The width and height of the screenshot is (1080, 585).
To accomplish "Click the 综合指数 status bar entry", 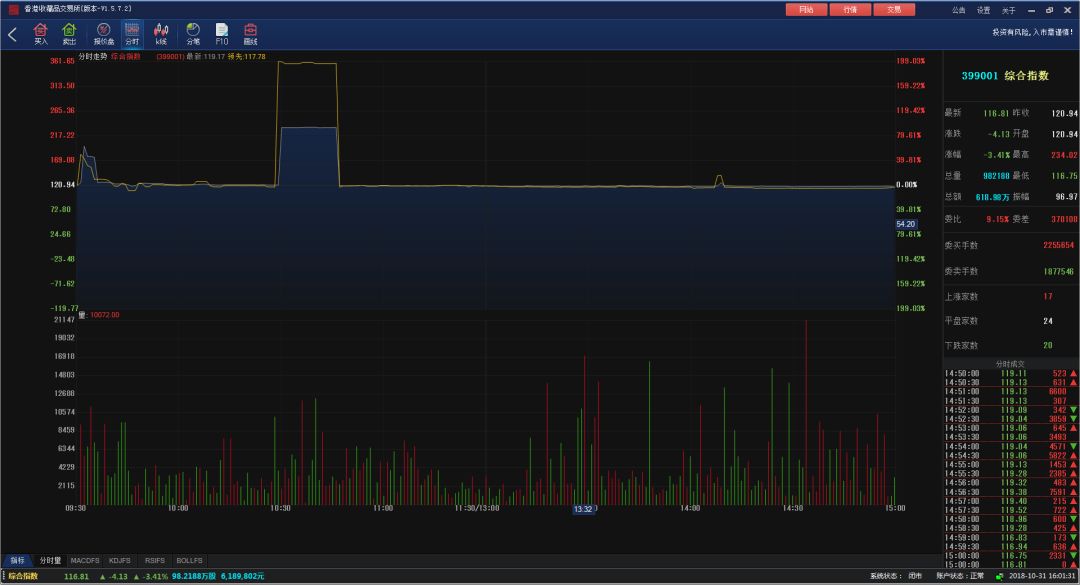I will [x=23, y=576].
